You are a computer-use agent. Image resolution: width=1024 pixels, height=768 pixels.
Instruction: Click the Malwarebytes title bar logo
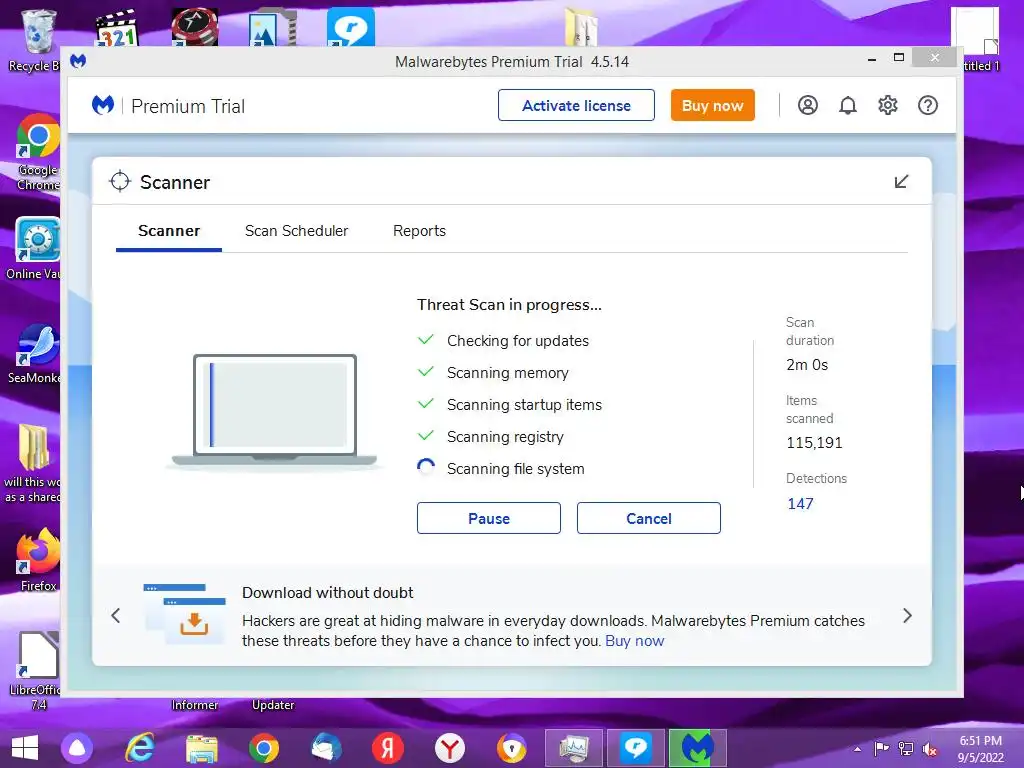(78, 61)
